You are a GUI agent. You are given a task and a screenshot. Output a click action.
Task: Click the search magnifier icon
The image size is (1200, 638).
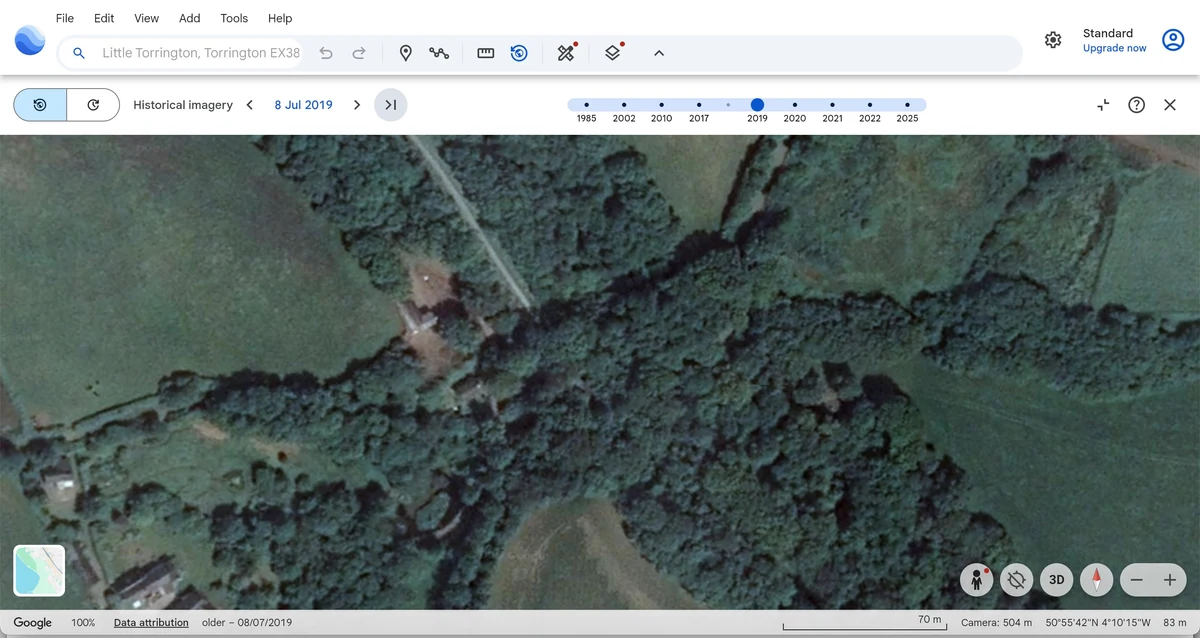(79, 53)
